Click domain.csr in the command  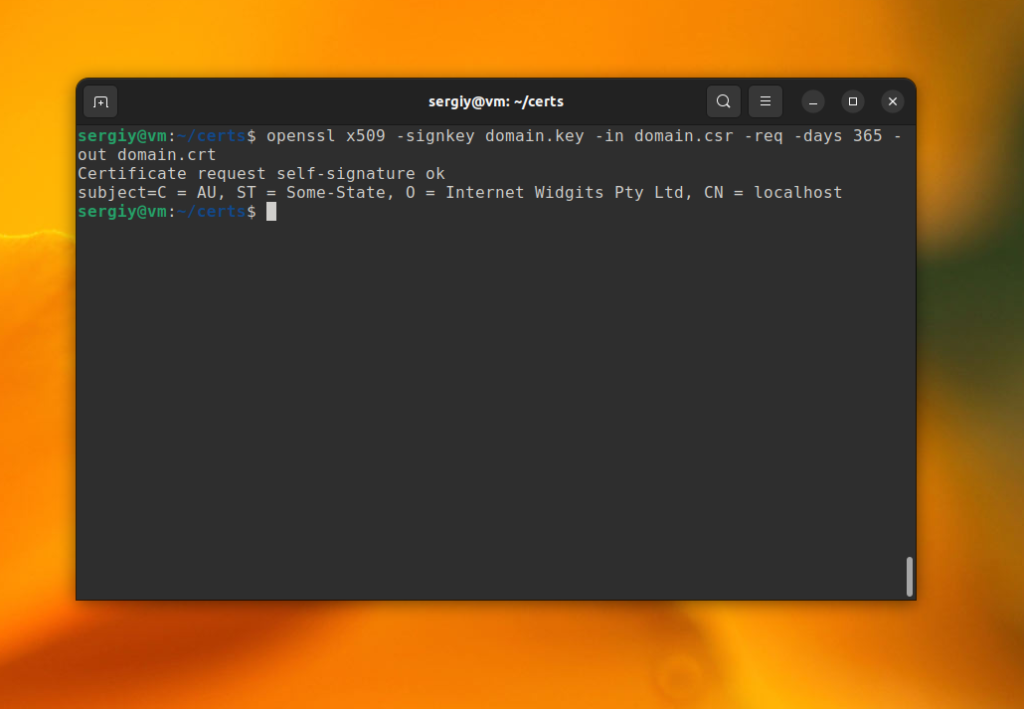click(x=683, y=136)
